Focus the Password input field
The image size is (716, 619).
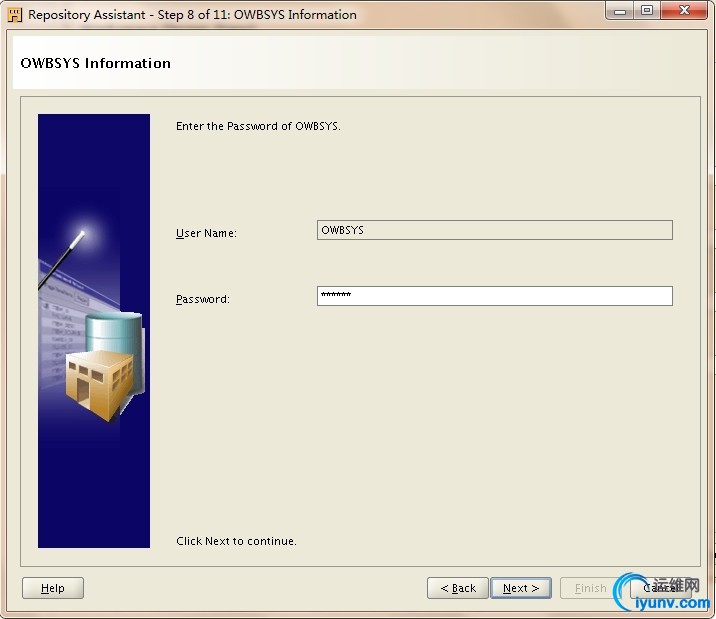coord(495,296)
